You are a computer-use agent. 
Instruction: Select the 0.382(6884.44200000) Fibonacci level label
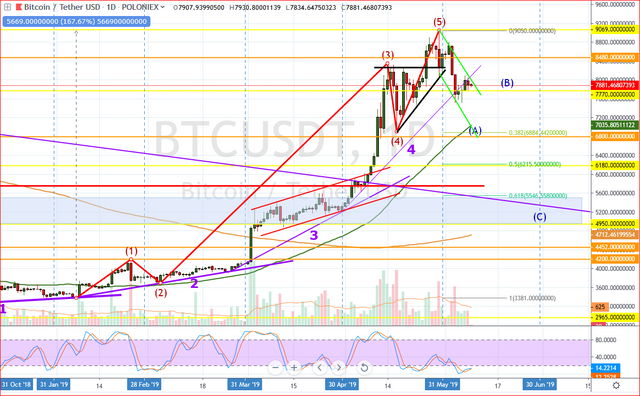(538, 133)
